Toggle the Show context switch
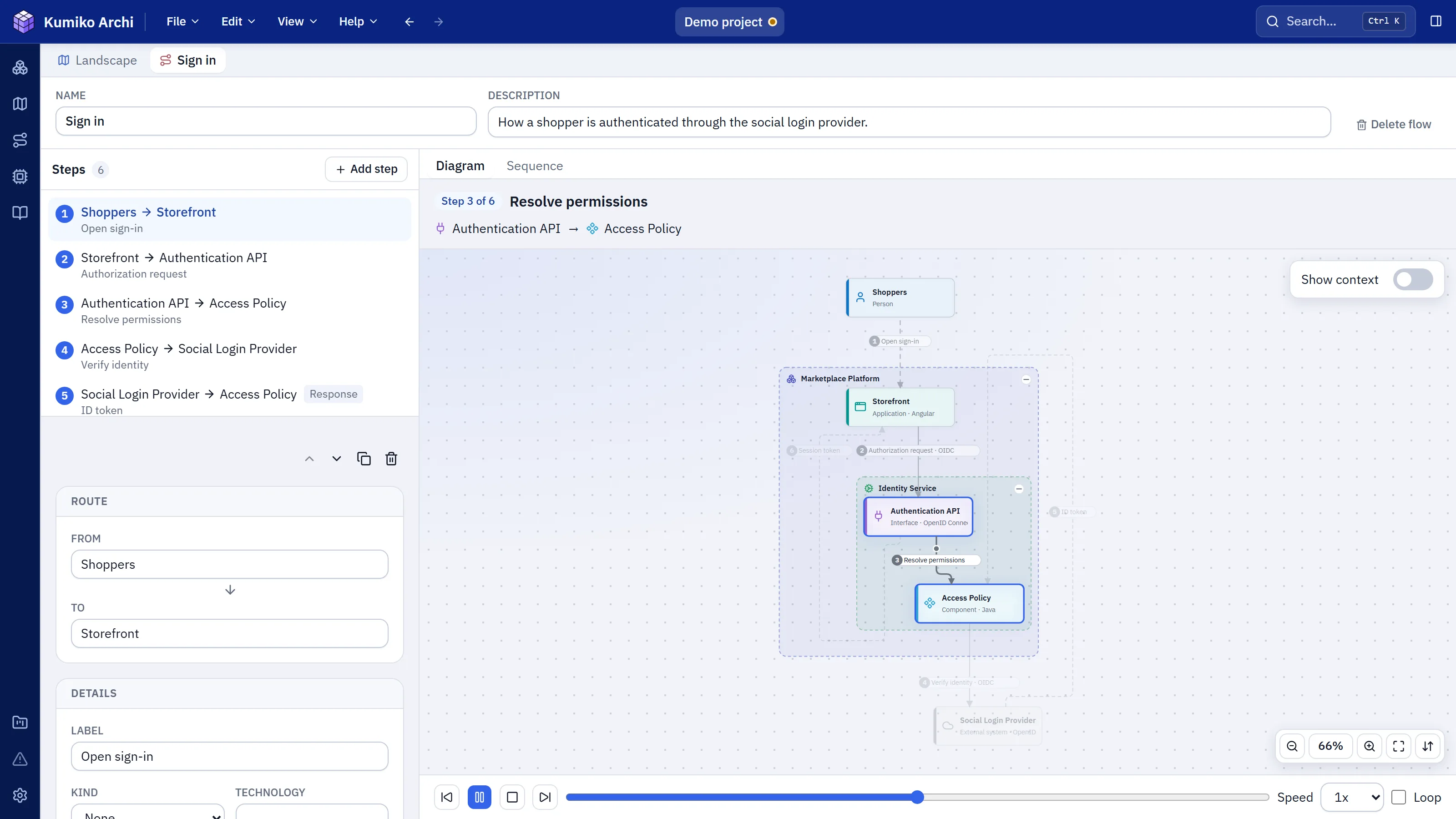 (1412, 279)
